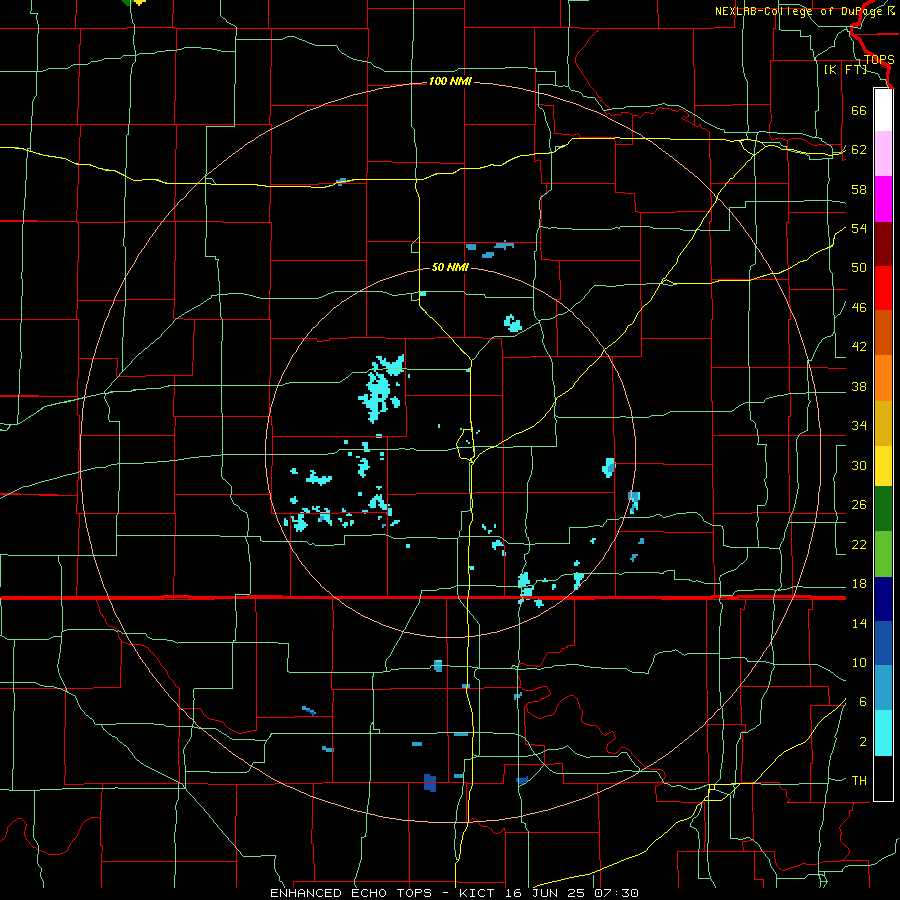Click the 100 NMI range ring label
Screen dimensions: 900x900
tap(450, 82)
